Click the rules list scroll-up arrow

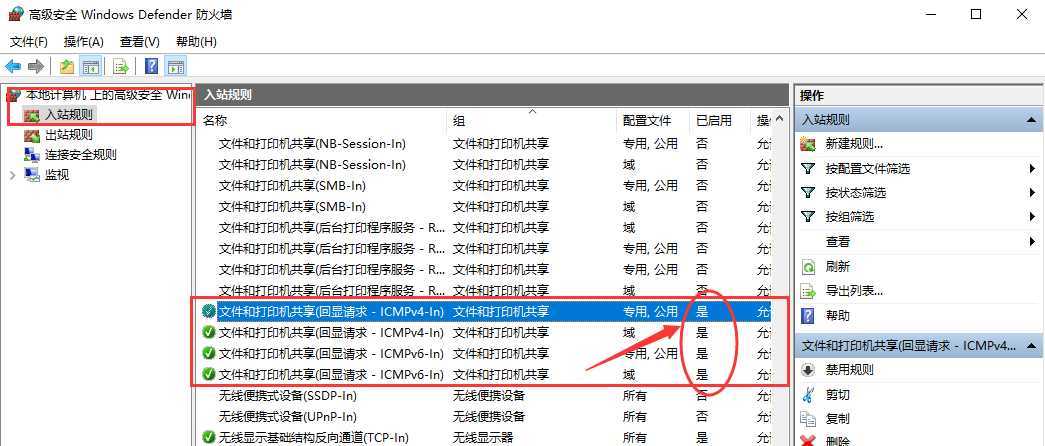(780, 121)
